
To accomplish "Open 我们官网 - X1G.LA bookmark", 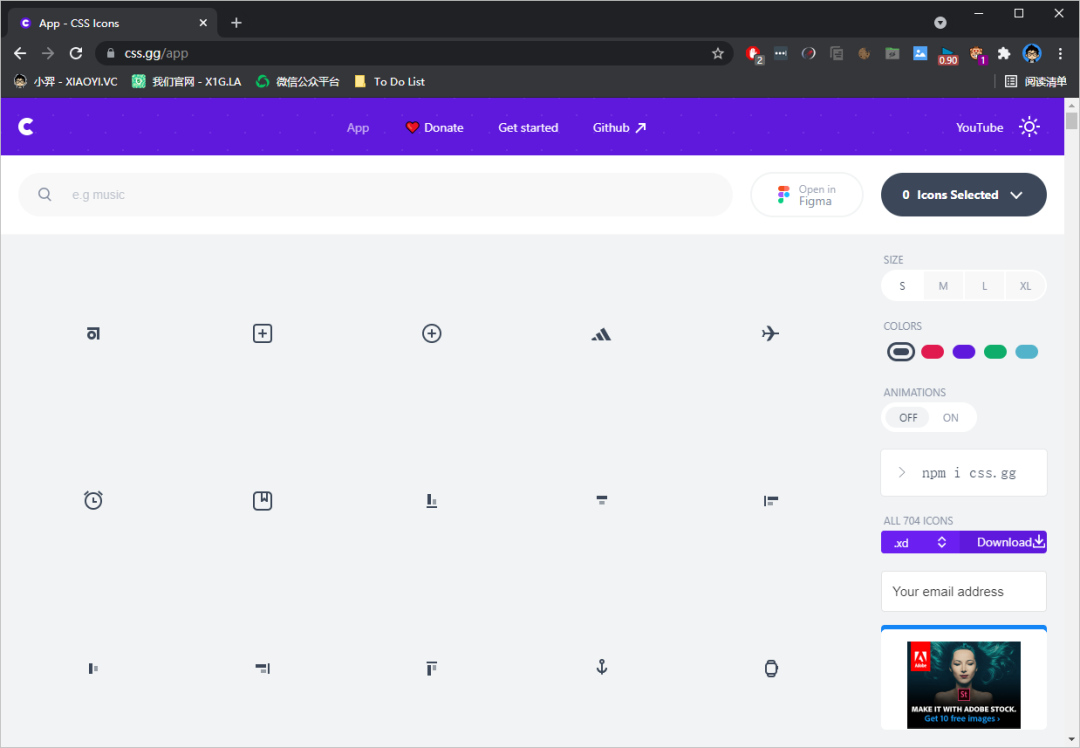I will pyautogui.click(x=187, y=81).
